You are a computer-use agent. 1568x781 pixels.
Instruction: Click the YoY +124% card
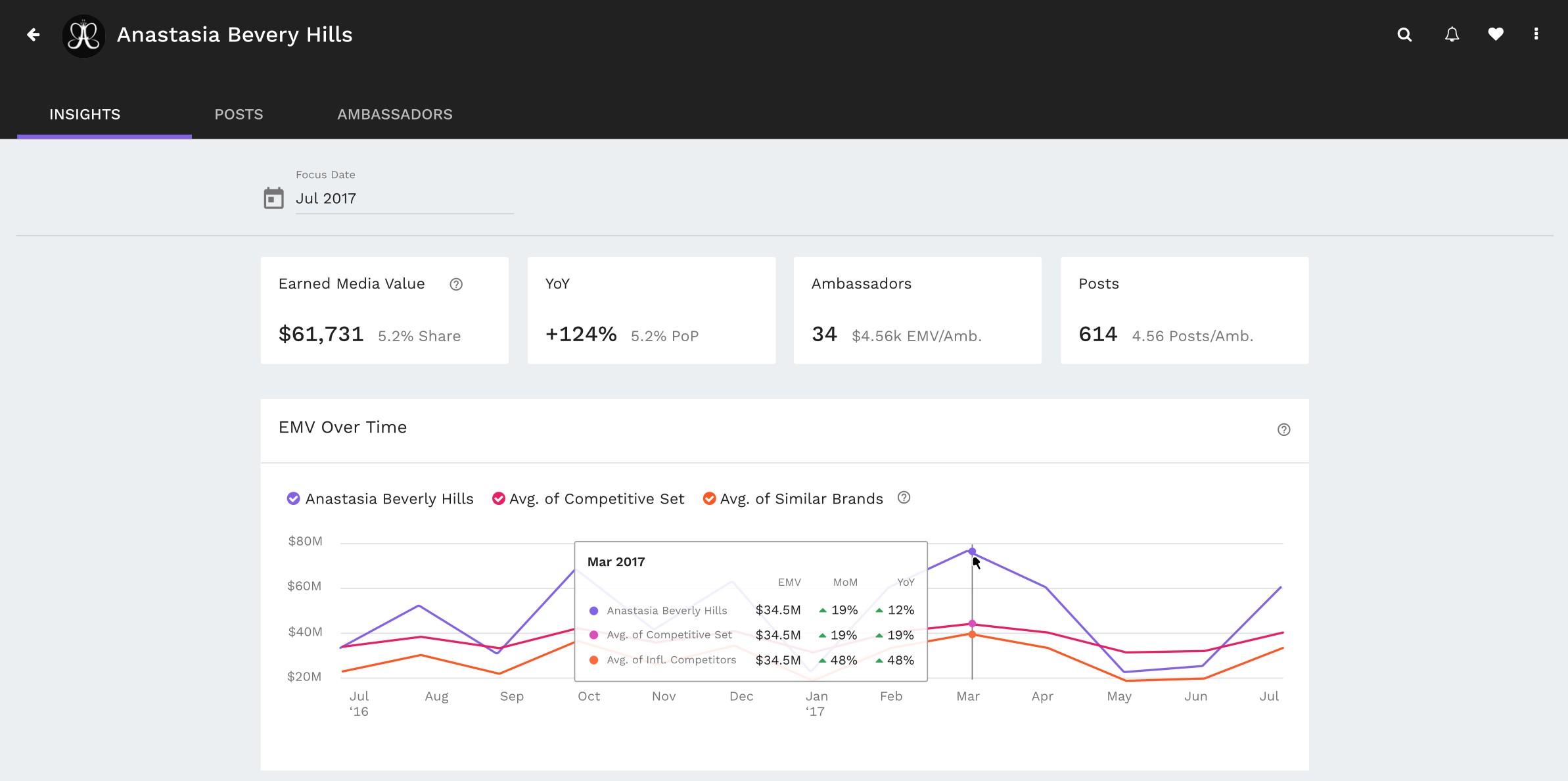tap(651, 310)
